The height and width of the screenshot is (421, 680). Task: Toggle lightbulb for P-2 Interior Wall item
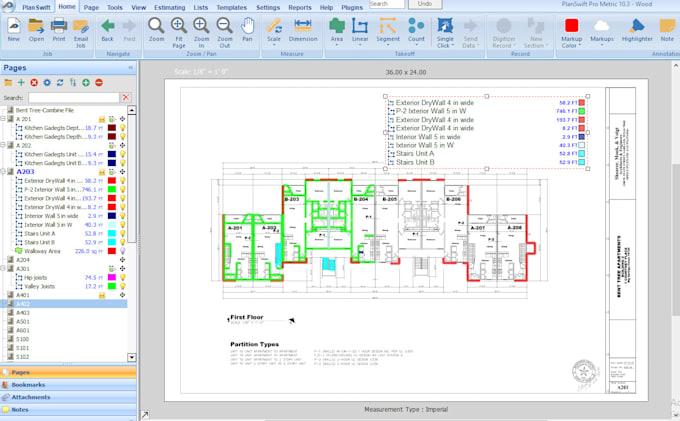(x=123, y=189)
